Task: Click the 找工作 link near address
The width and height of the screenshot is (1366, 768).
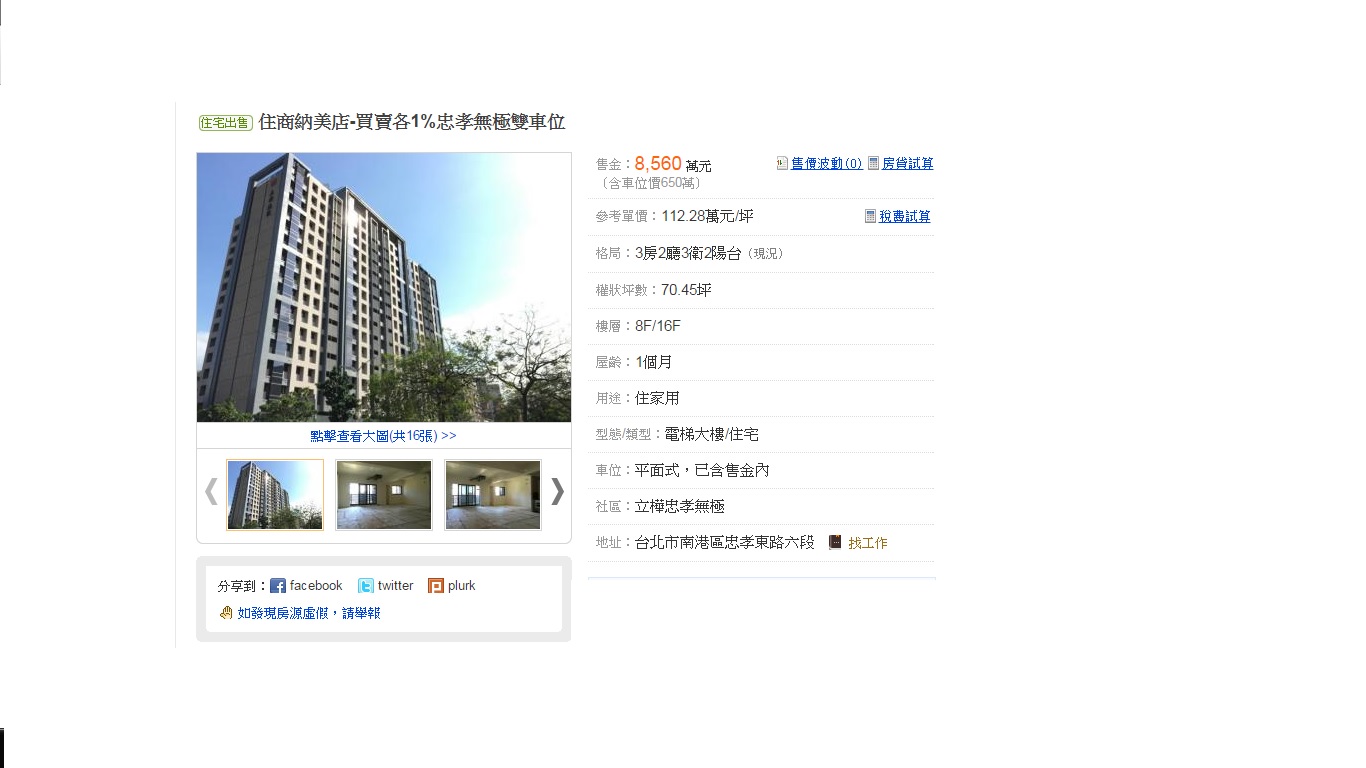Action: pyautogui.click(x=868, y=543)
